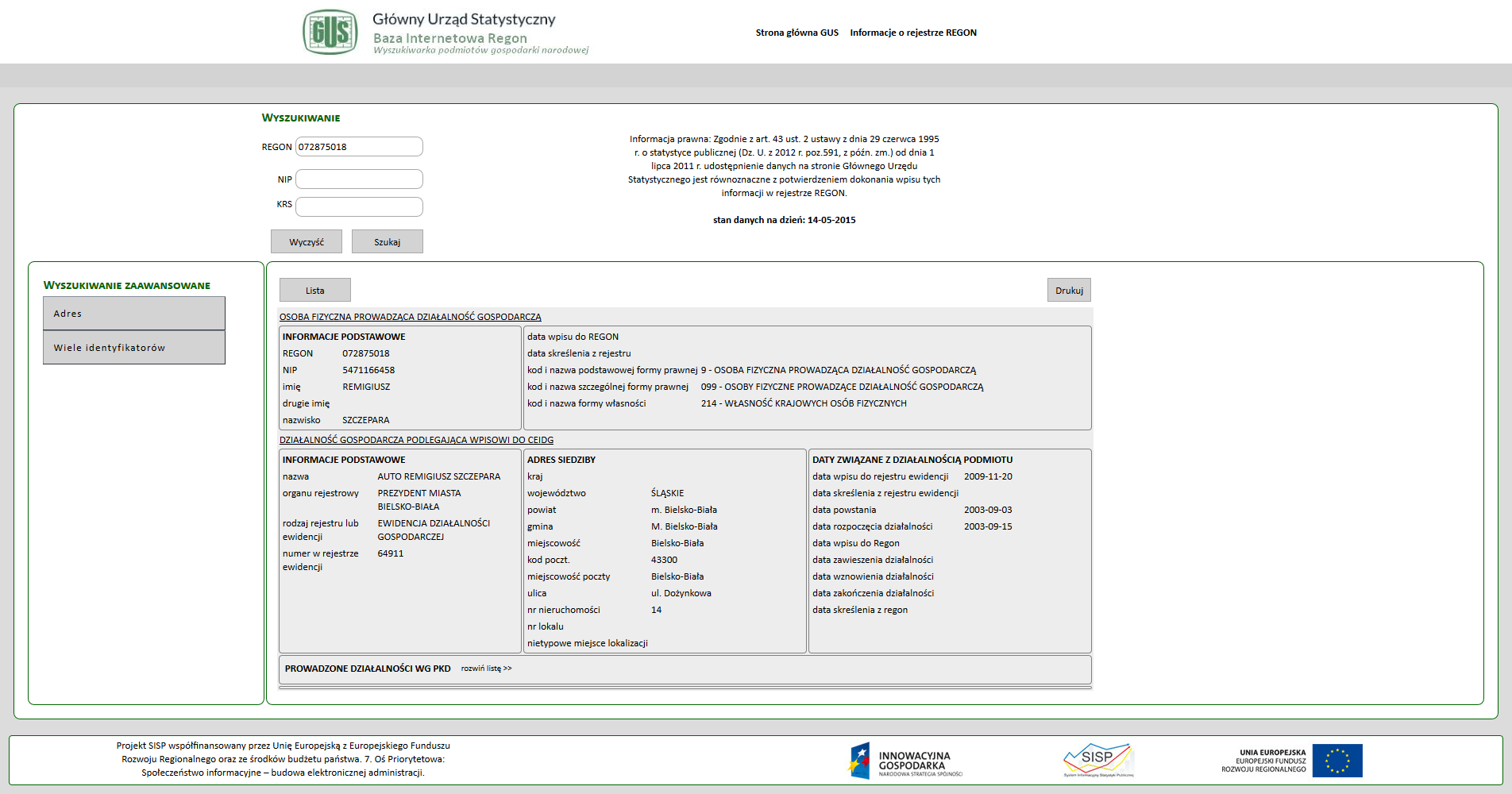The width and height of the screenshot is (1512, 794).
Task: Select street ul. Dożynkowa
Action: click(x=681, y=593)
